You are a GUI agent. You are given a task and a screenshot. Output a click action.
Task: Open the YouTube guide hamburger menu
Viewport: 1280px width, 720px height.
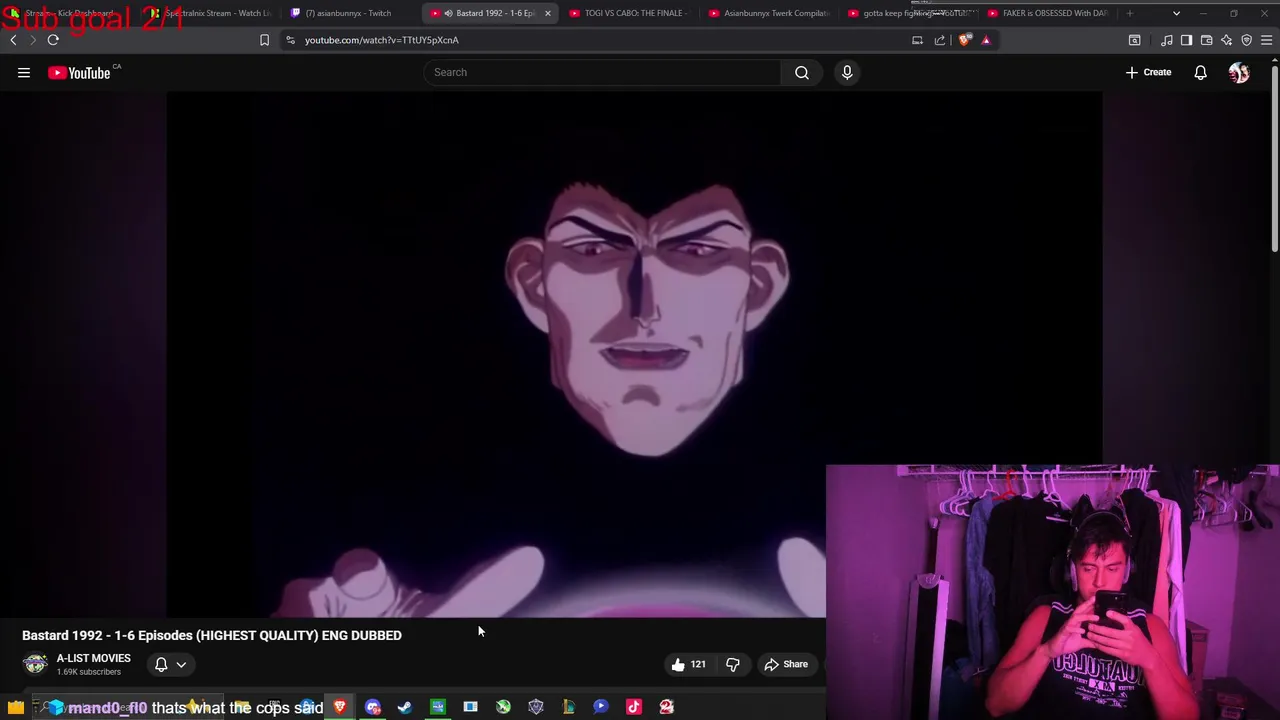click(24, 72)
